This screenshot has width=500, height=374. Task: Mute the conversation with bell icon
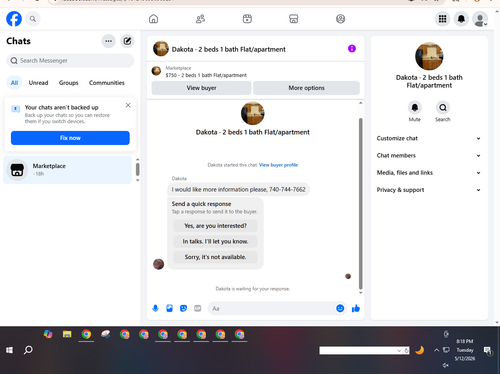click(x=415, y=108)
